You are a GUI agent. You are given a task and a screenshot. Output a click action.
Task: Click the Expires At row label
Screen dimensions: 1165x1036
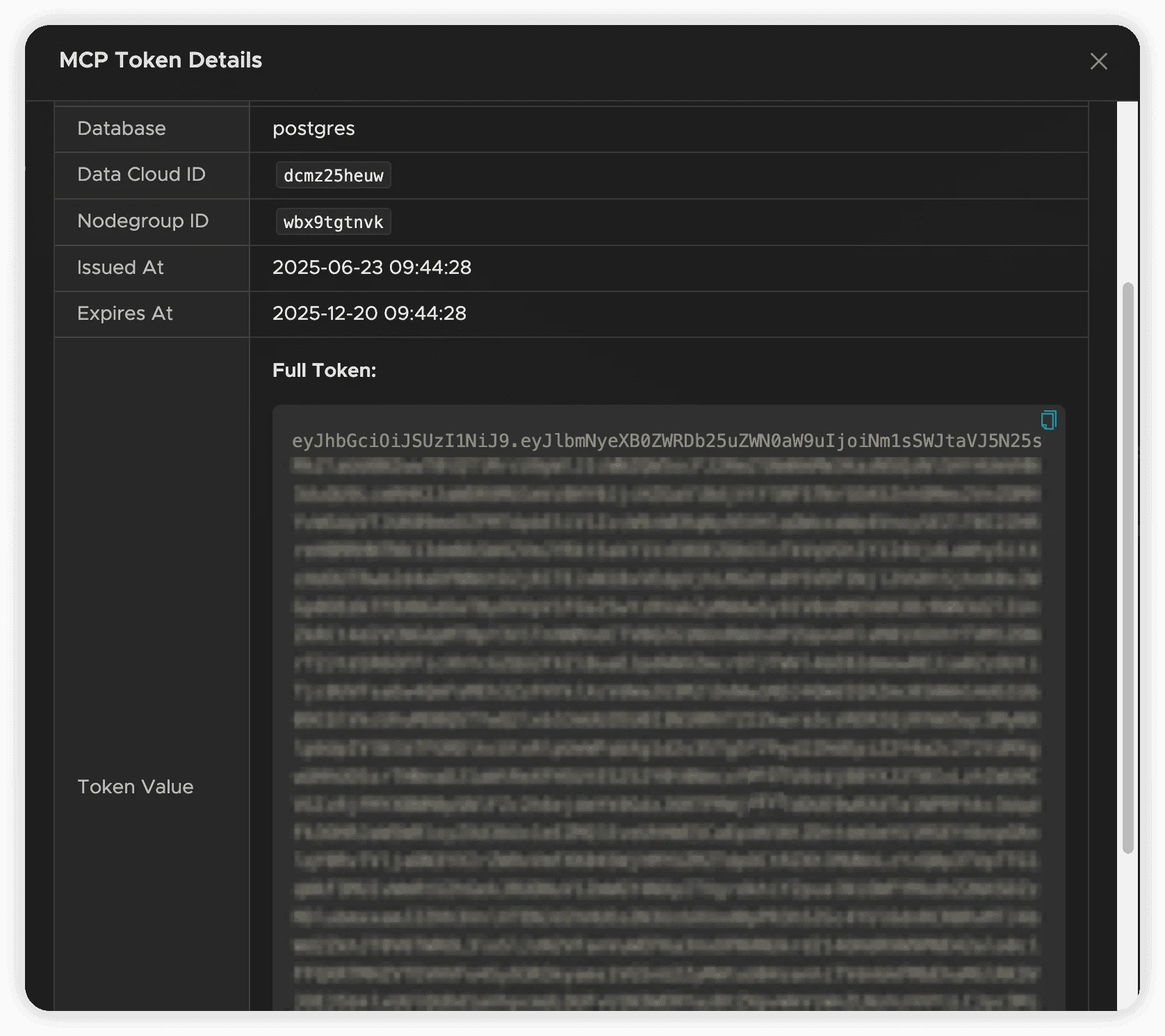click(125, 314)
